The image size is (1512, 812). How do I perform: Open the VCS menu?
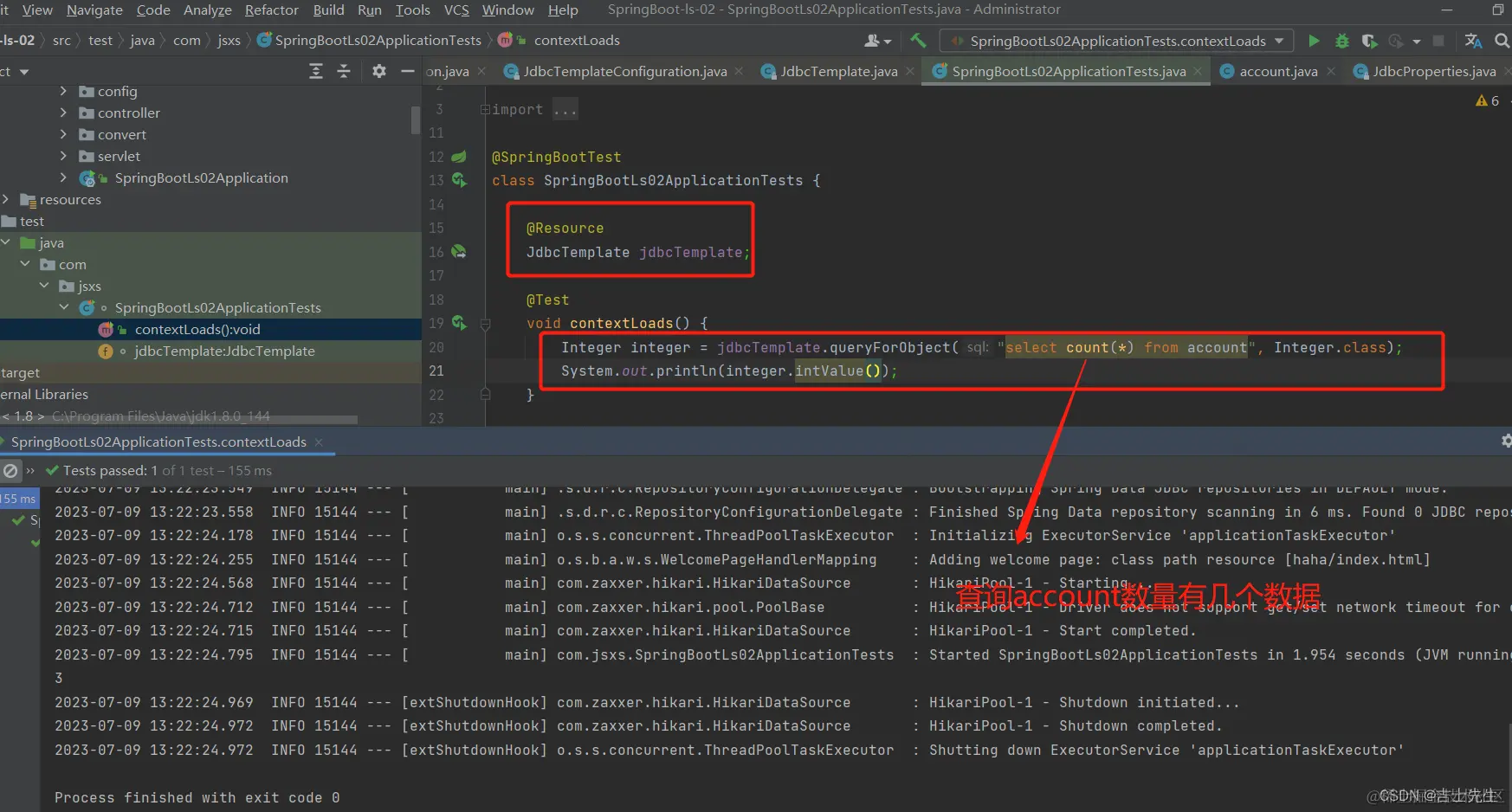(x=456, y=10)
